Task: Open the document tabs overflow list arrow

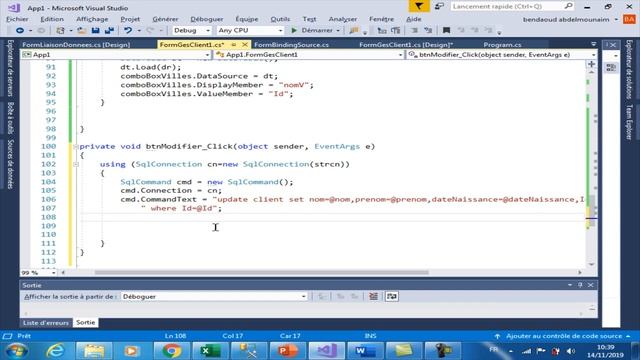Action: (593, 44)
